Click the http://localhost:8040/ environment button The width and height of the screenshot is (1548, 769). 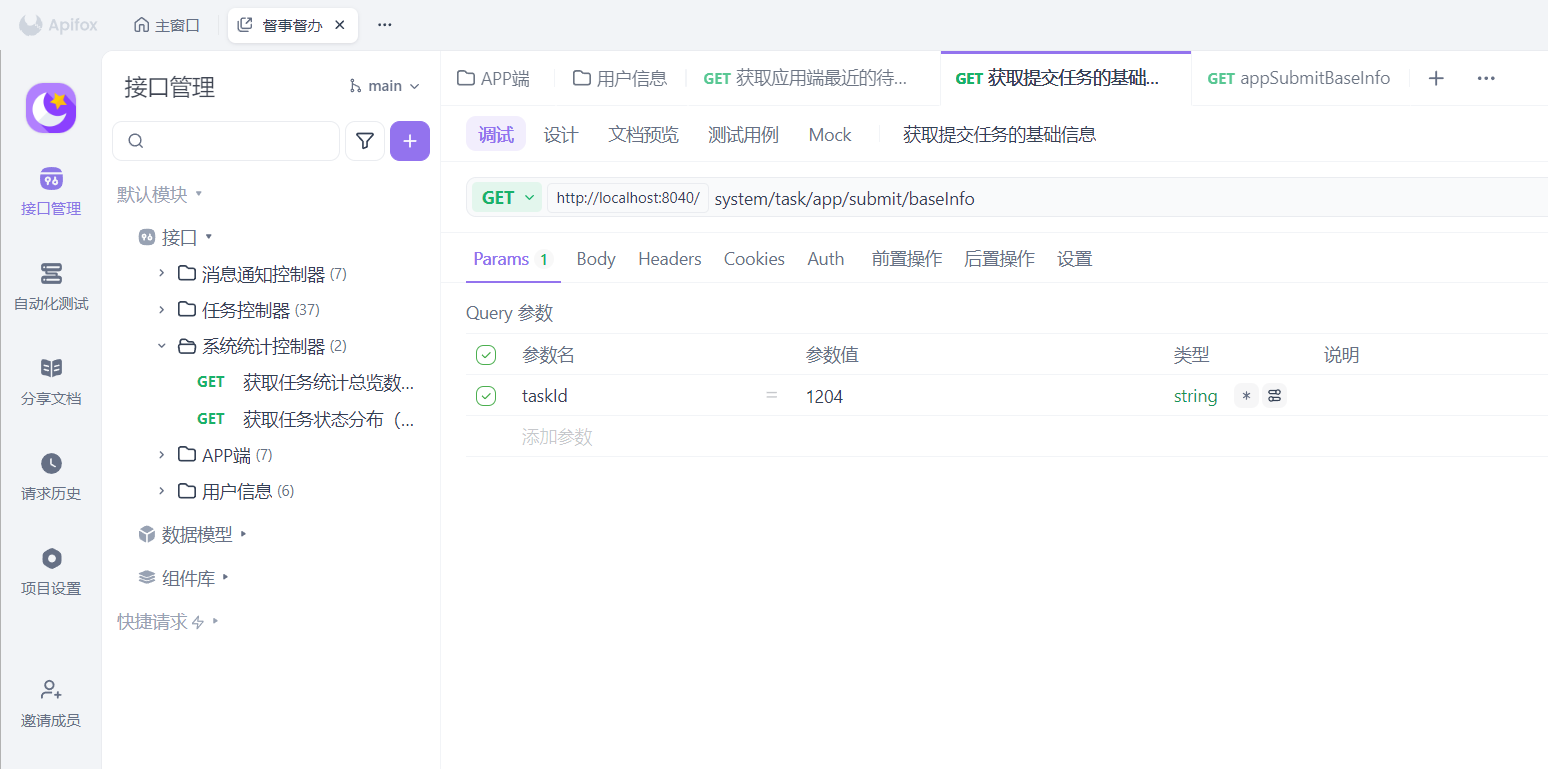(628, 198)
